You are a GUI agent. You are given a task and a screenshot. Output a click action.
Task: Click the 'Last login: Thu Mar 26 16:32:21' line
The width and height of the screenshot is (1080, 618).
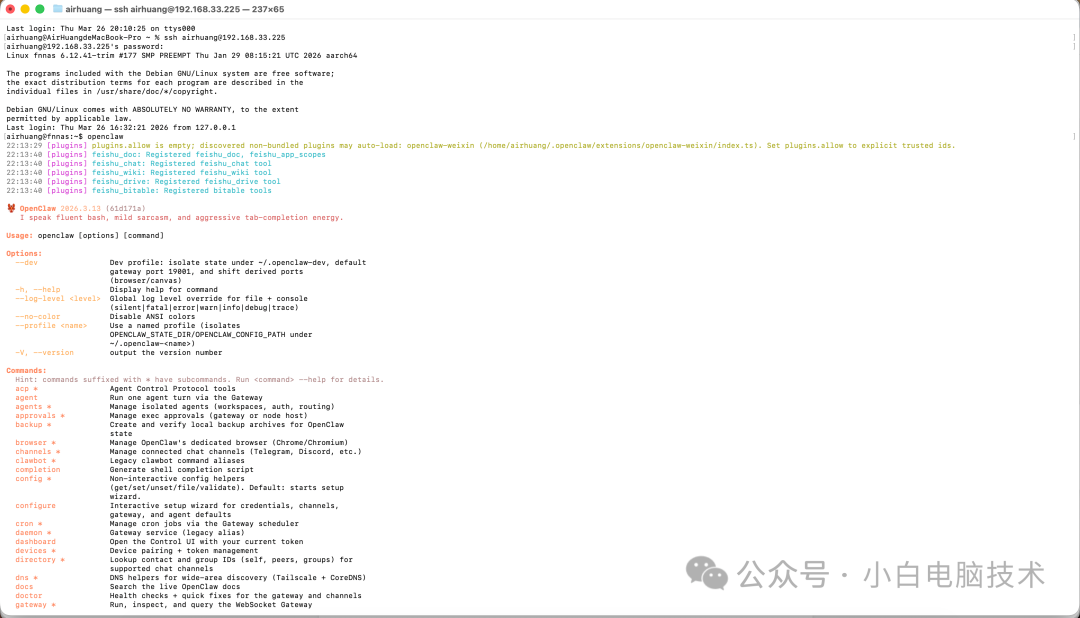[x=121, y=127]
